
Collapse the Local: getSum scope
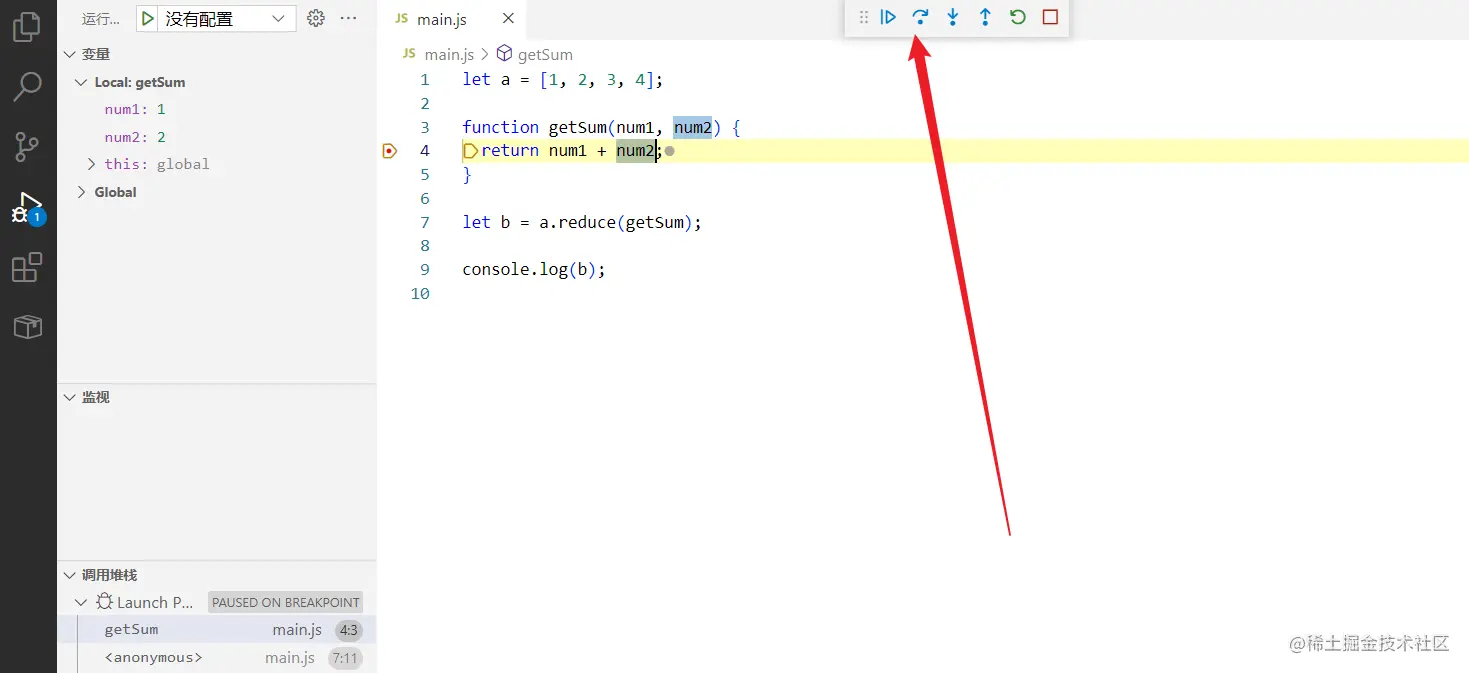pos(82,82)
